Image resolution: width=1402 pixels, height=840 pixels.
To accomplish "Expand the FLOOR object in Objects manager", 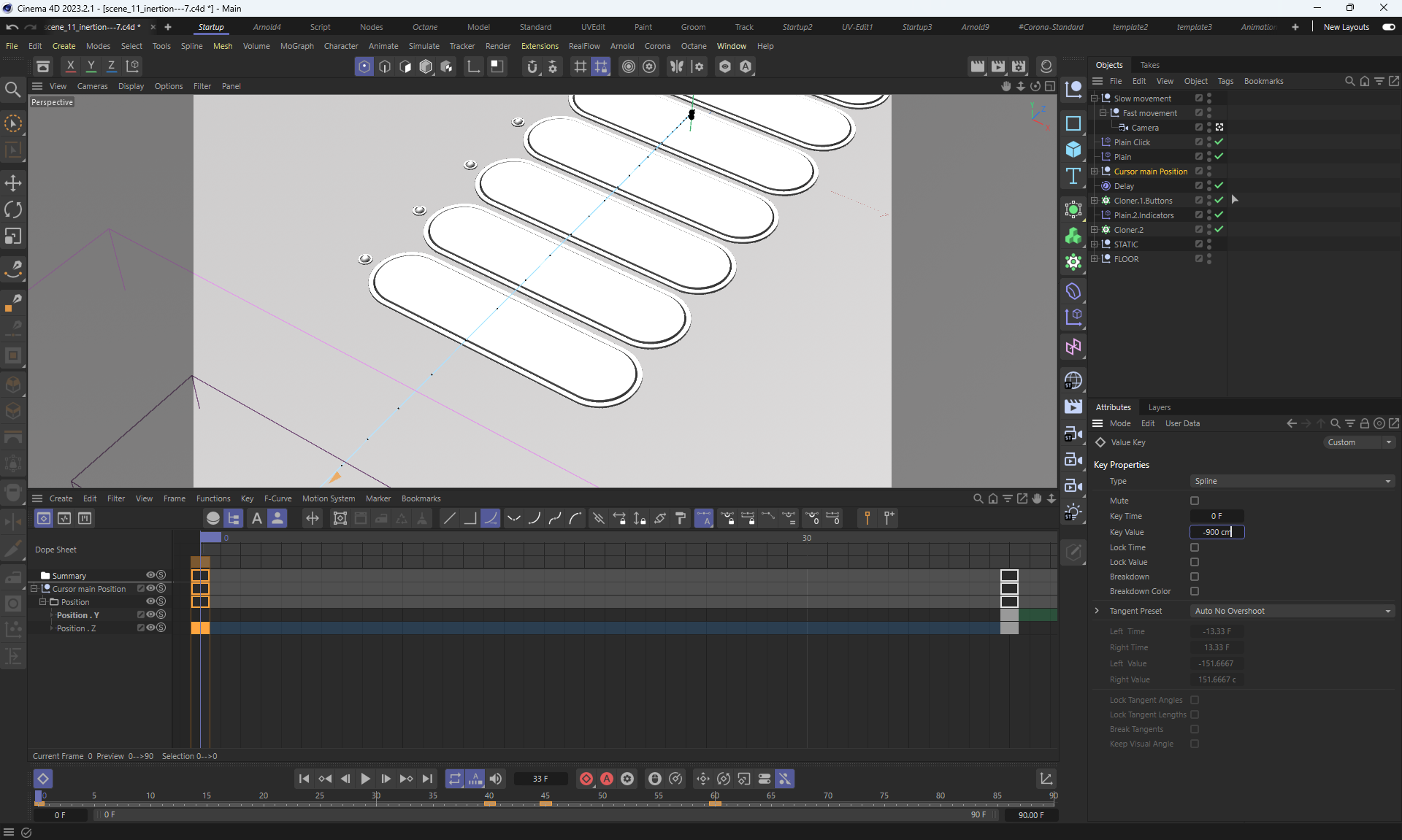I will tap(1094, 259).
